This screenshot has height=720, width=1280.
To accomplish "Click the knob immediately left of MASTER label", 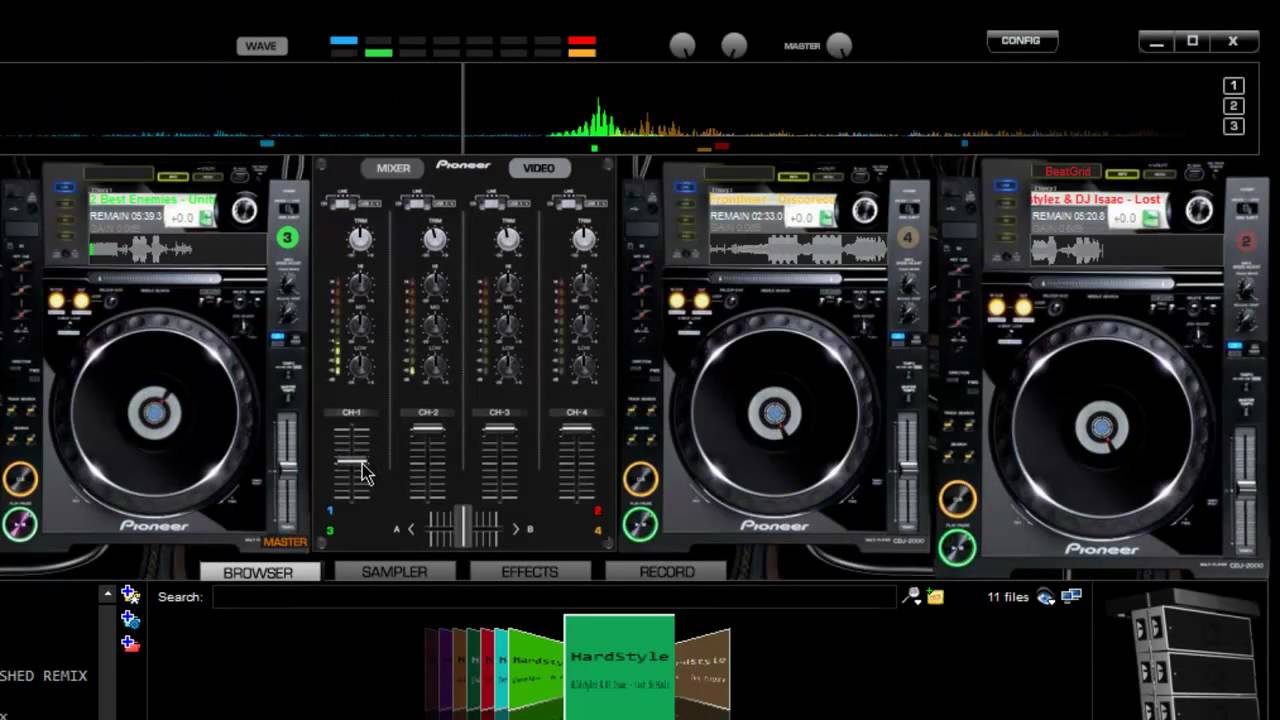I will [x=734, y=45].
